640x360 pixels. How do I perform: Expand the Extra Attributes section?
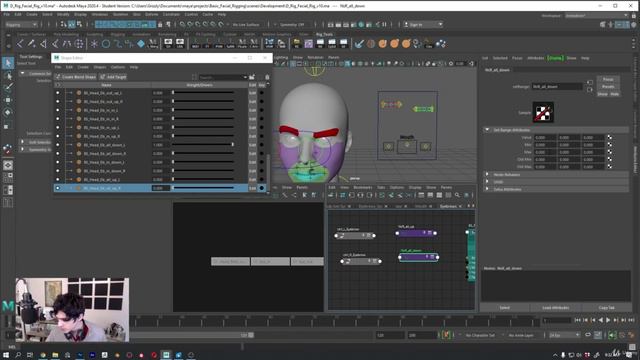(x=487, y=189)
